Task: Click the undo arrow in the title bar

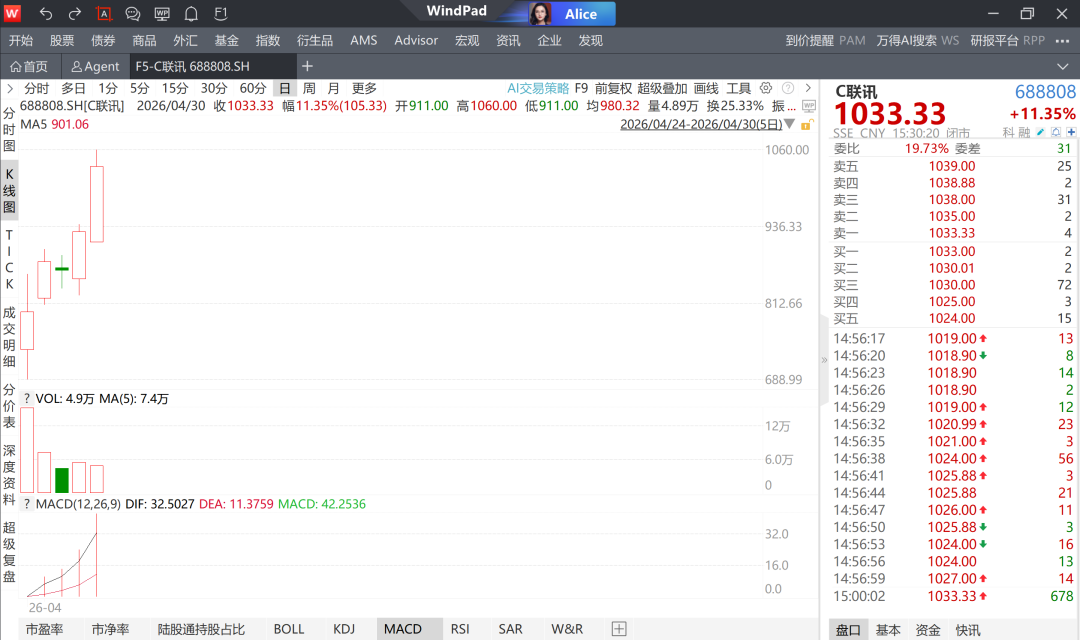Action: click(x=45, y=13)
